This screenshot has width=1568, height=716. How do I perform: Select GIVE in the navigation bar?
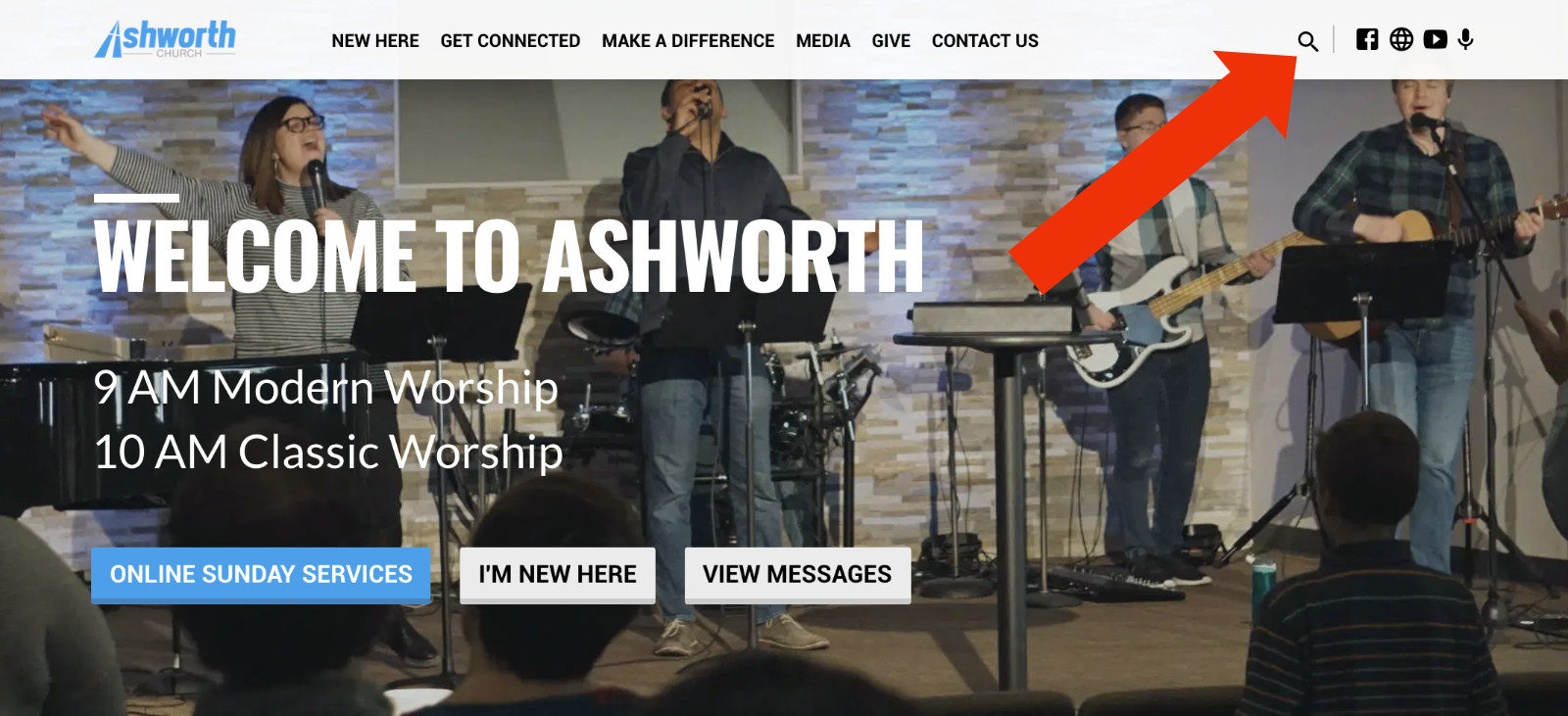point(891,41)
